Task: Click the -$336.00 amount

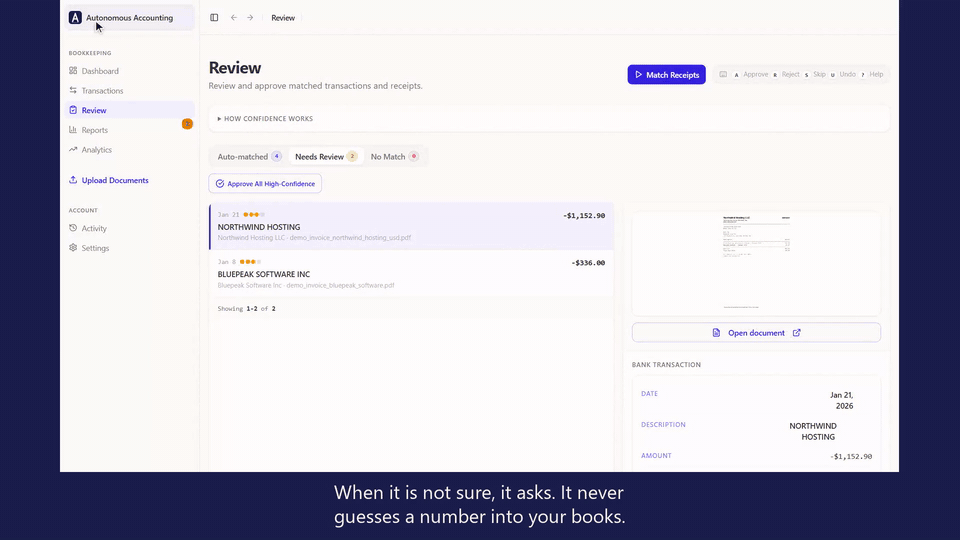Action: click(x=588, y=263)
